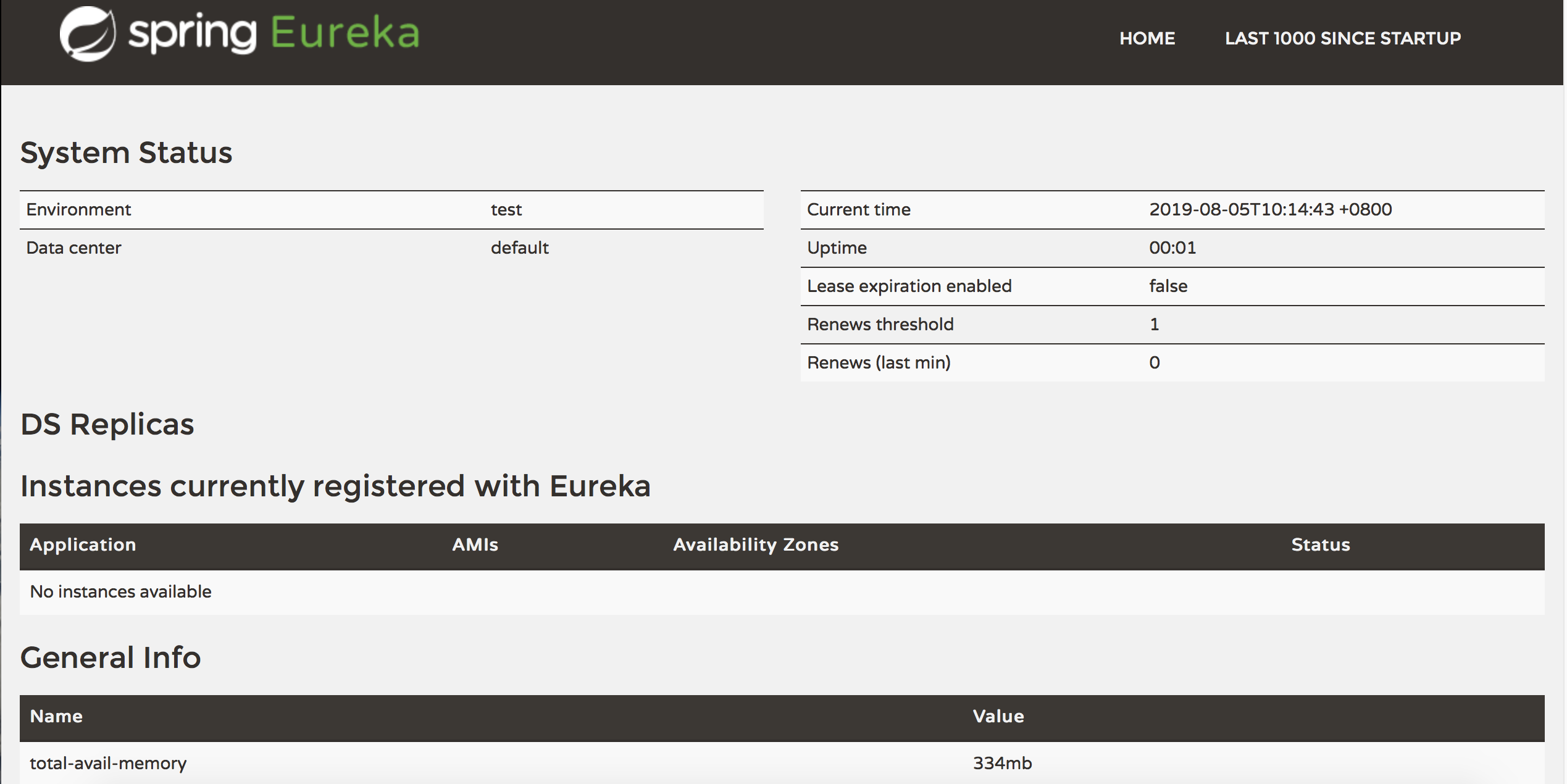Click the Current time timestamp value
1567x784 pixels.
(1271, 209)
